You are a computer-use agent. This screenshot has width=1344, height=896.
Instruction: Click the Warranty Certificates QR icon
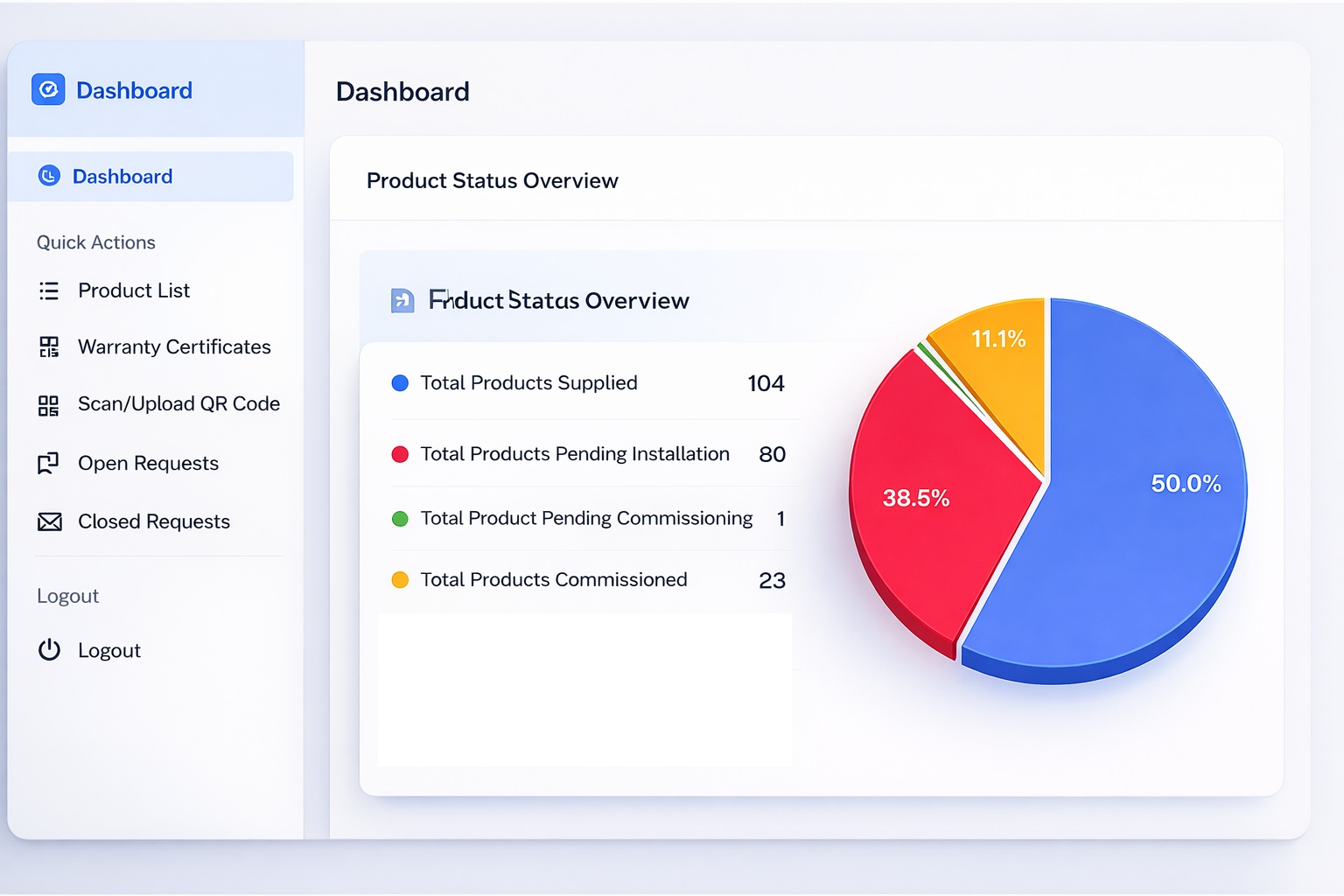[49, 347]
